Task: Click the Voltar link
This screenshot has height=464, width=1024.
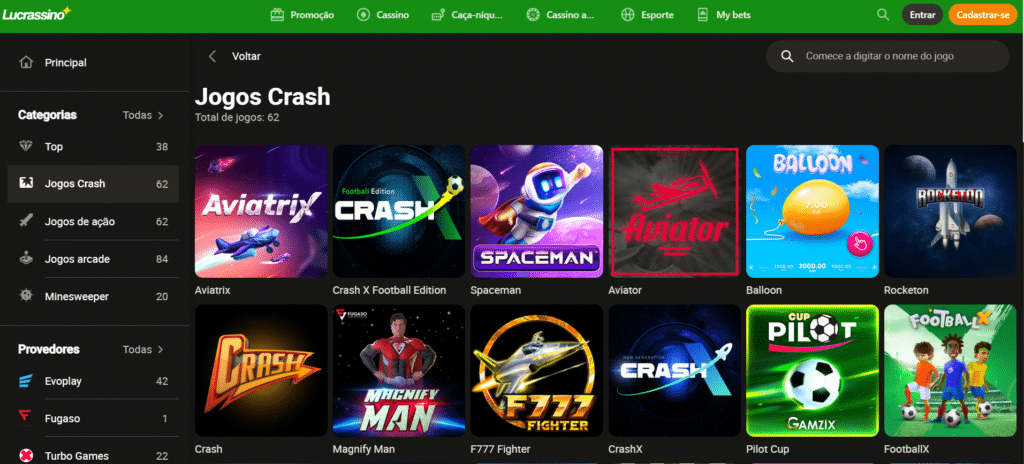Action: [x=246, y=56]
